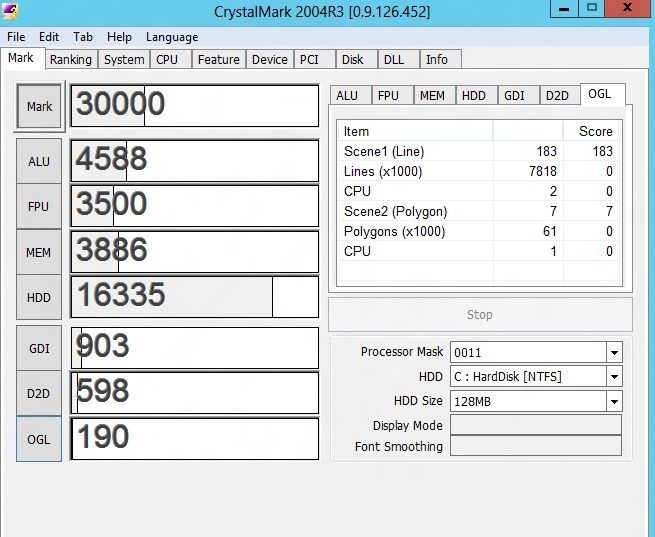The width and height of the screenshot is (655, 537).
Task: Click the ALU score bar 4588
Action: [x=195, y=161]
